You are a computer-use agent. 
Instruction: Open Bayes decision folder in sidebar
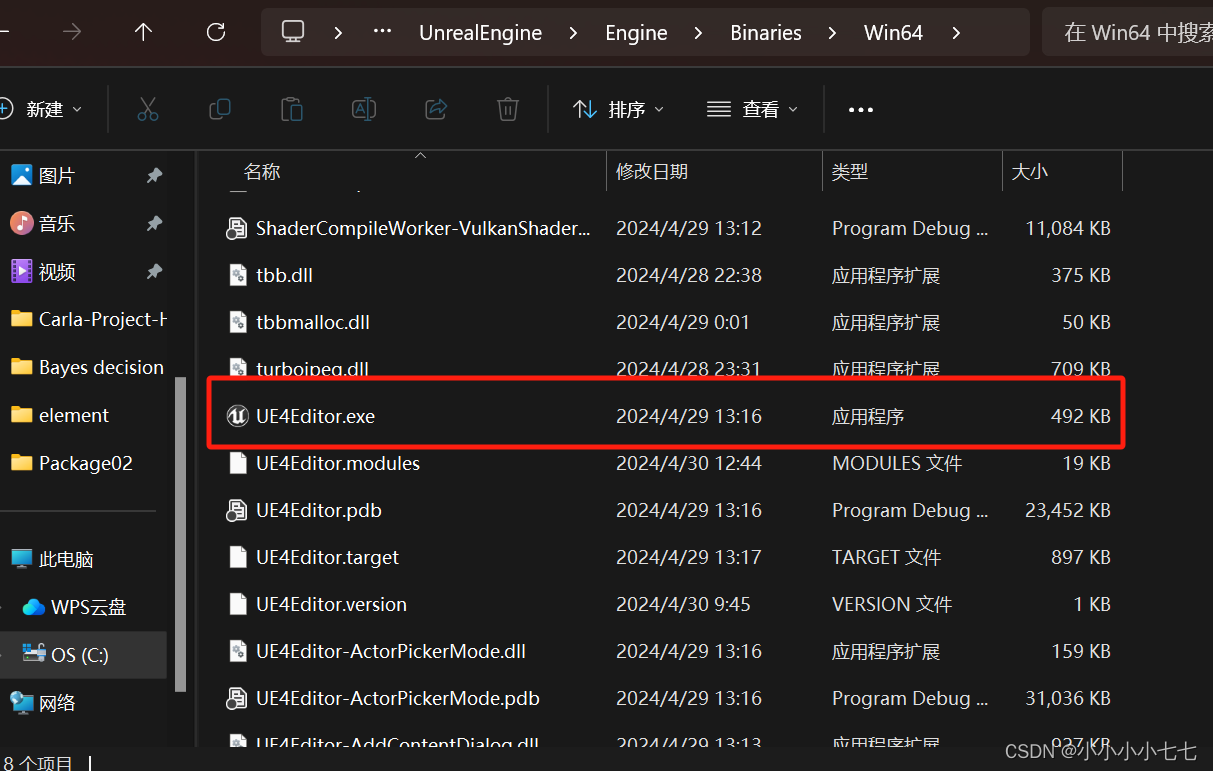point(85,367)
